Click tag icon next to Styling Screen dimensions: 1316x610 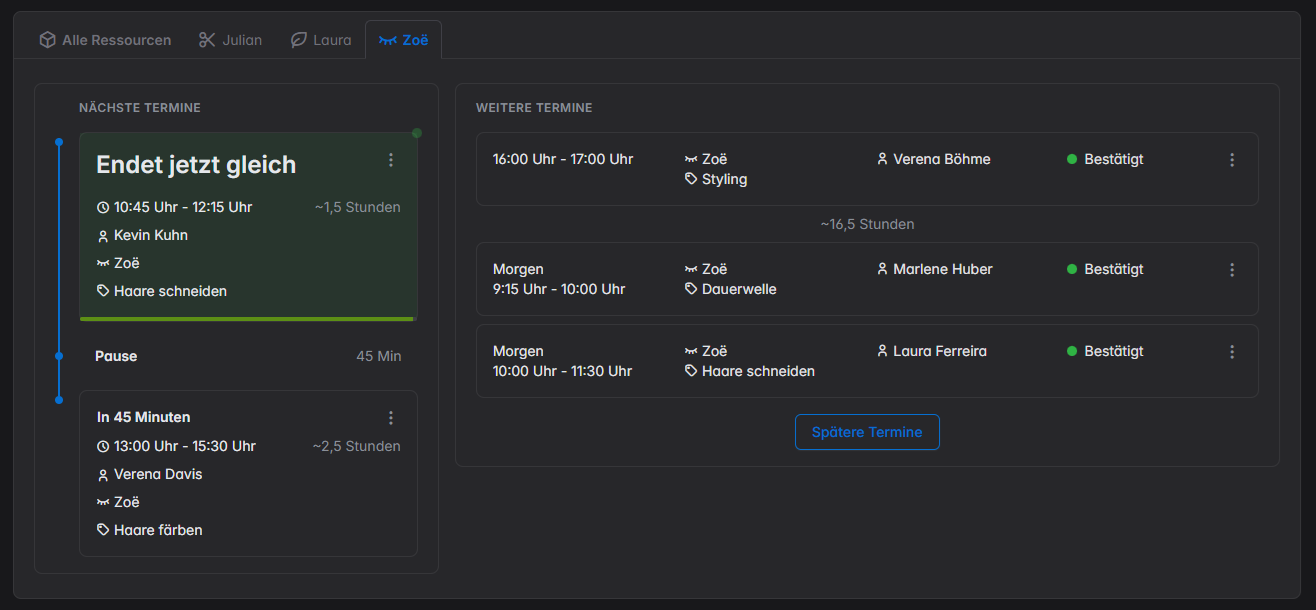pyautogui.click(x=691, y=179)
